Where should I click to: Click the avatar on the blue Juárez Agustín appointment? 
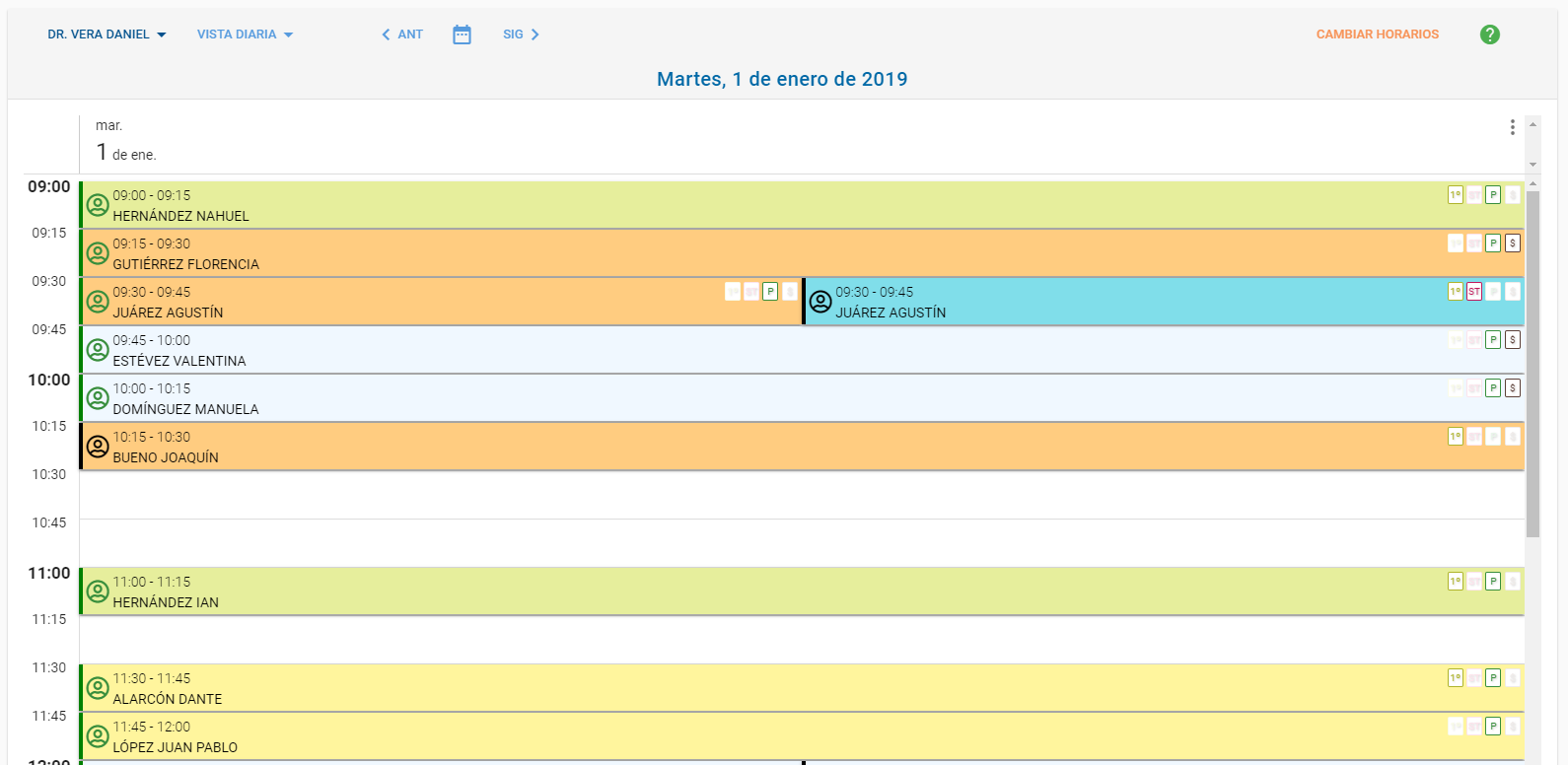tap(820, 302)
